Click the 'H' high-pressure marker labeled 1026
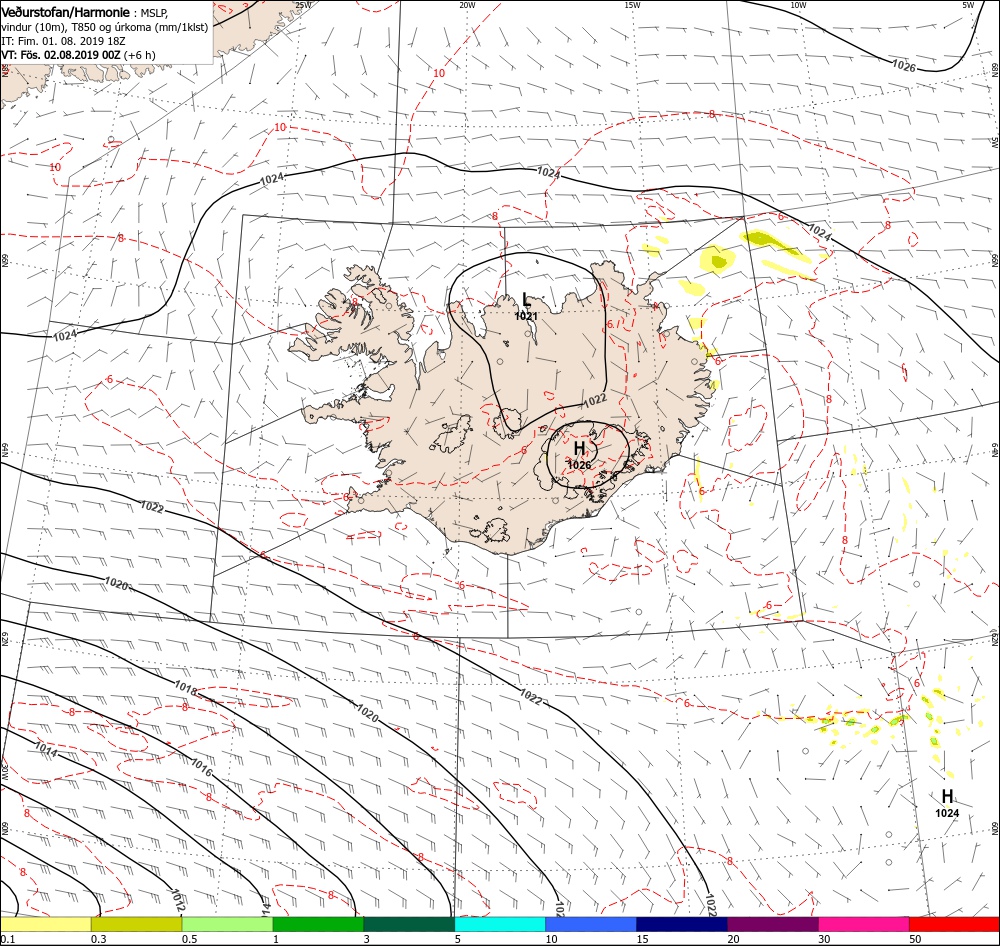This screenshot has height=946, width=1000. (579, 448)
